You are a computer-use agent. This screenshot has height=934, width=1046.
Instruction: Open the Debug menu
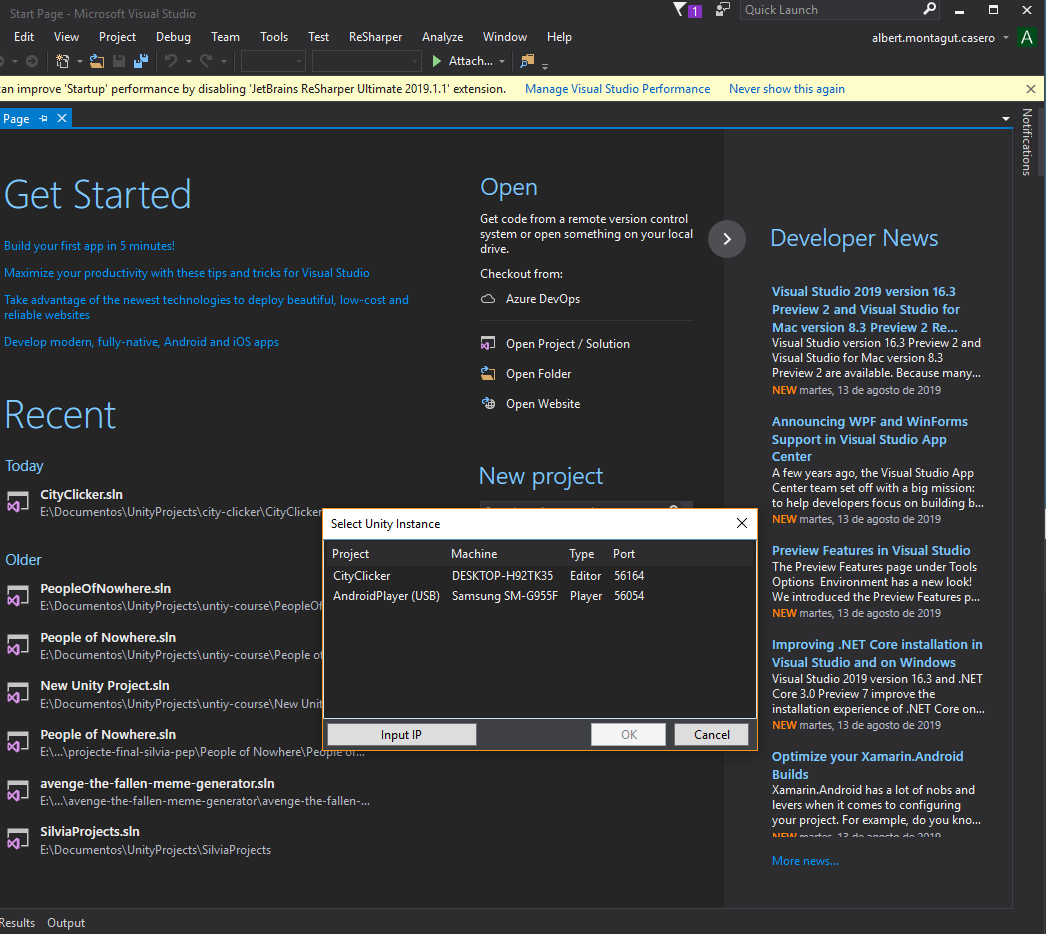click(173, 37)
